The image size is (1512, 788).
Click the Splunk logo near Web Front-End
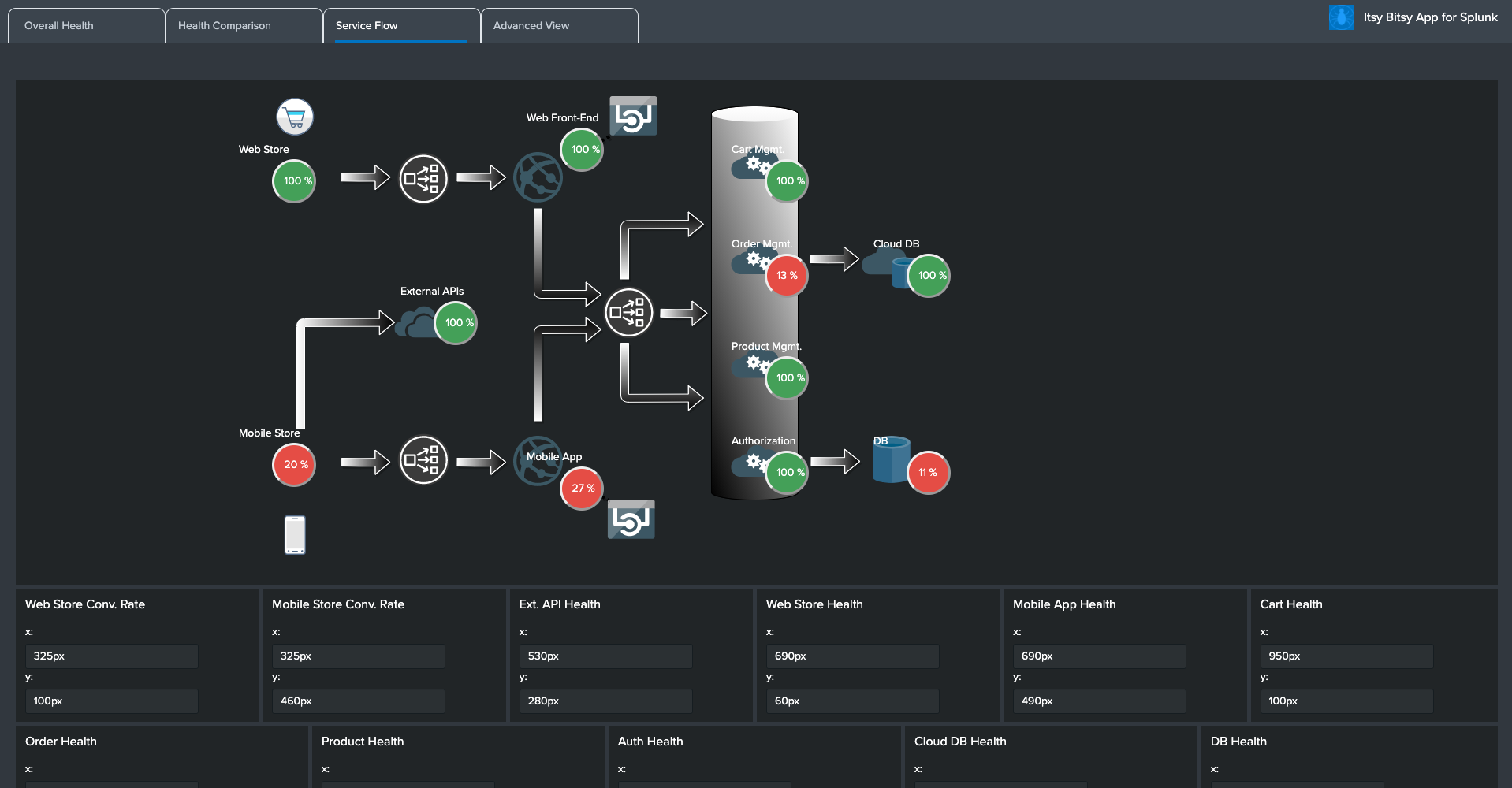633,116
